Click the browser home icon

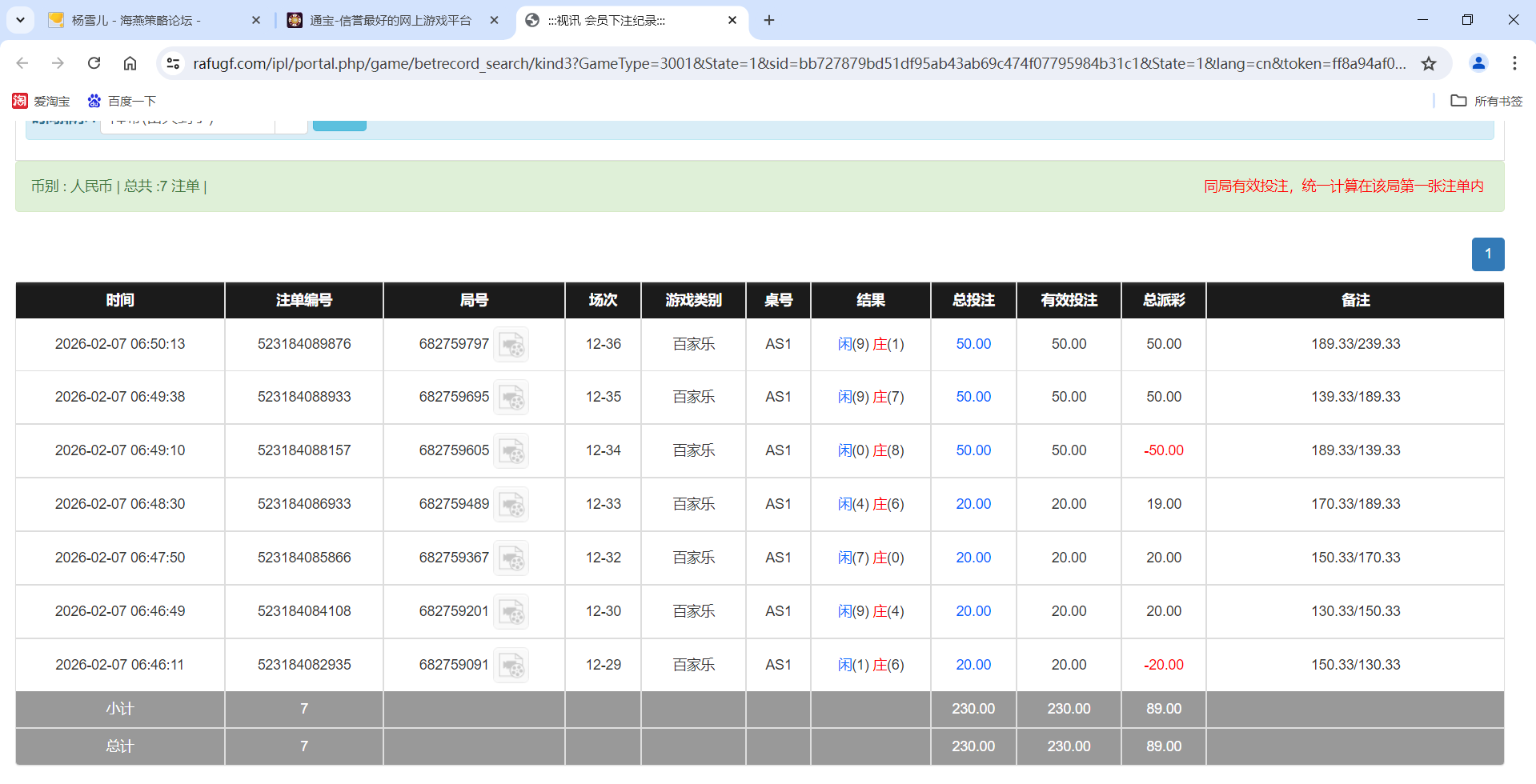pos(130,63)
